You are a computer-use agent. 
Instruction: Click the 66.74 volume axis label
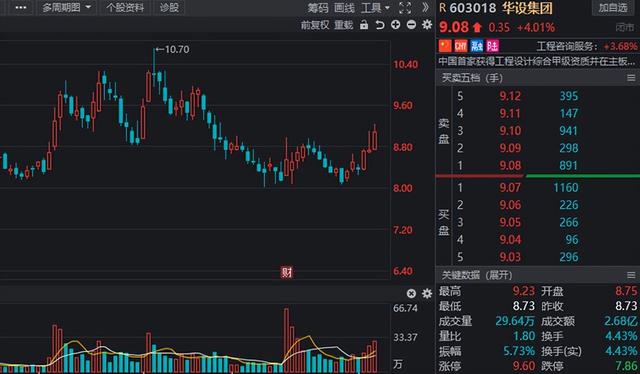click(x=405, y=308)
